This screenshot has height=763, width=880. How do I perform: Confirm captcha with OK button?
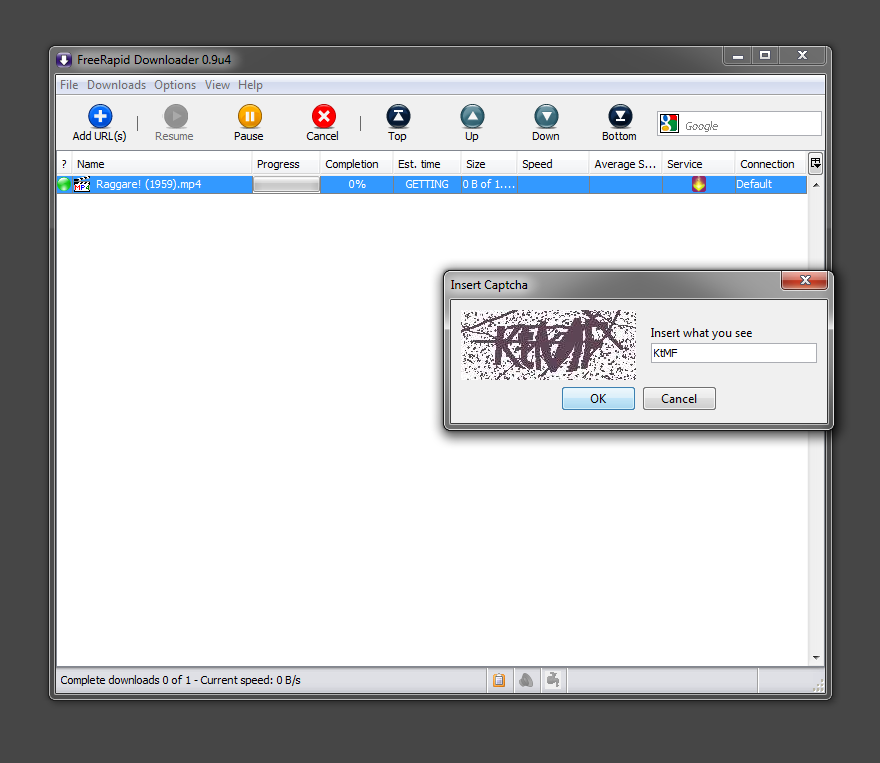tap(598, 398)
